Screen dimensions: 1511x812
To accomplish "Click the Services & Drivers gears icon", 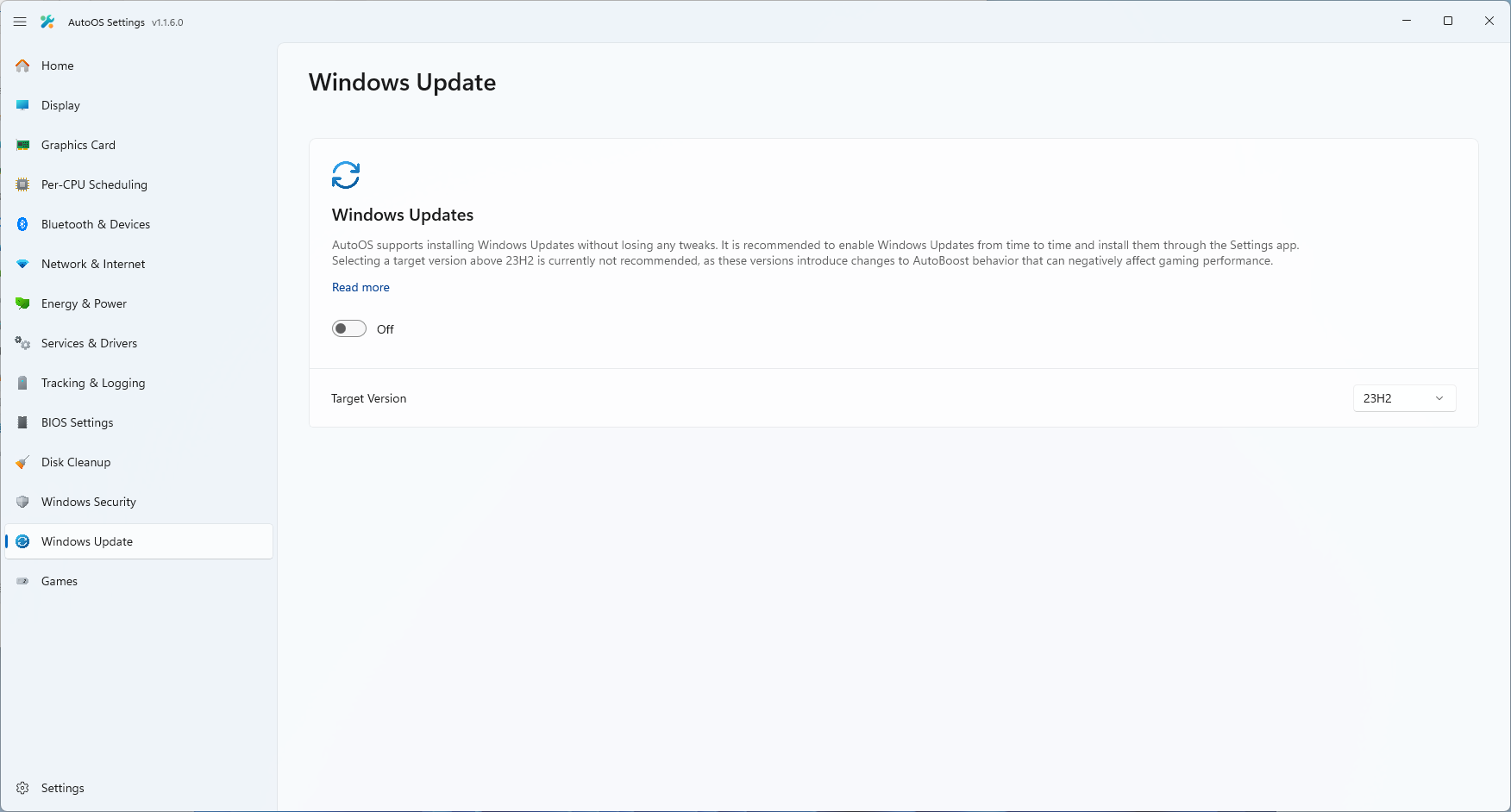I will click(x=22, y=343).
